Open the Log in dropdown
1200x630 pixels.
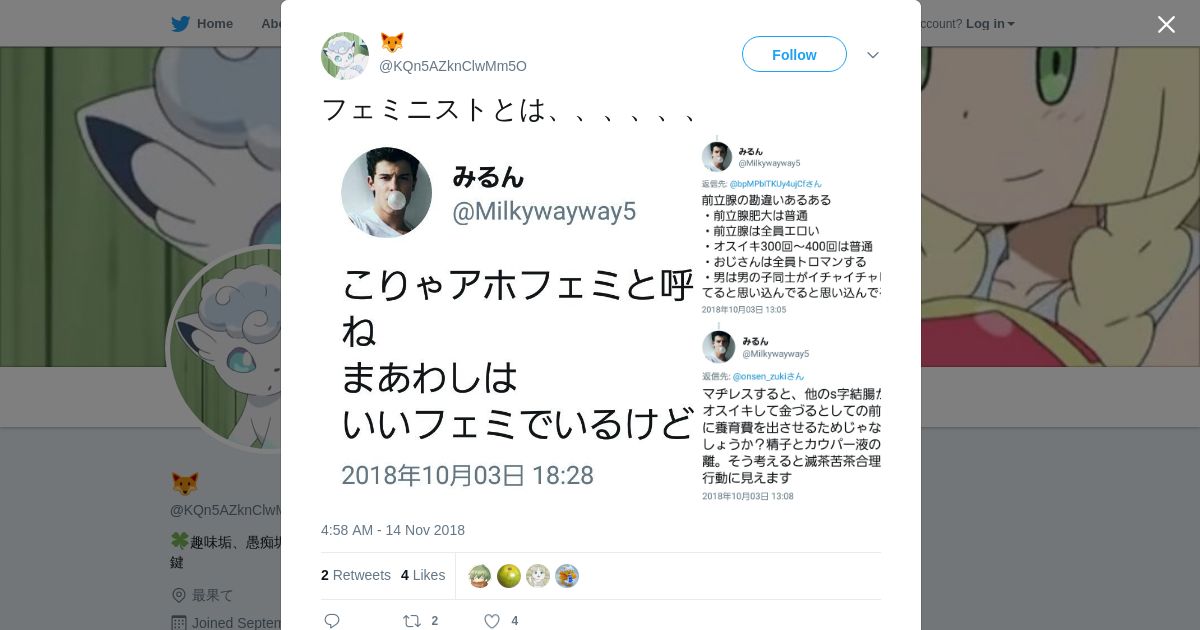(990, 24)
